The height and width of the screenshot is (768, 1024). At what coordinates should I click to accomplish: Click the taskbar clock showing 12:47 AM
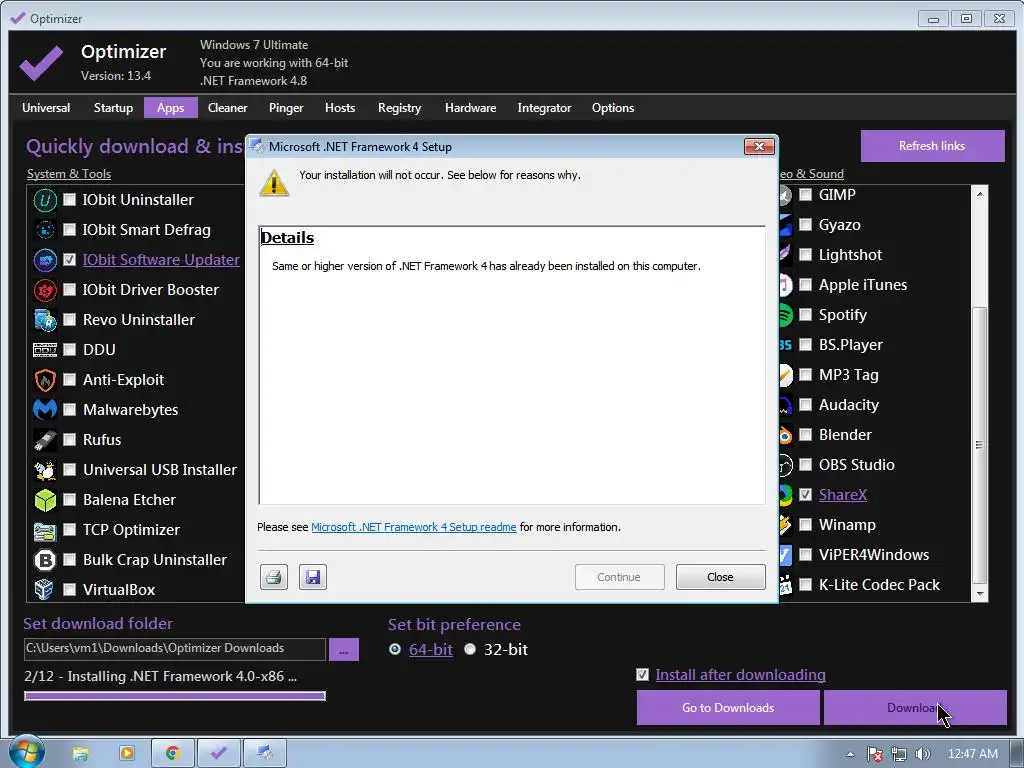point(972,754)
